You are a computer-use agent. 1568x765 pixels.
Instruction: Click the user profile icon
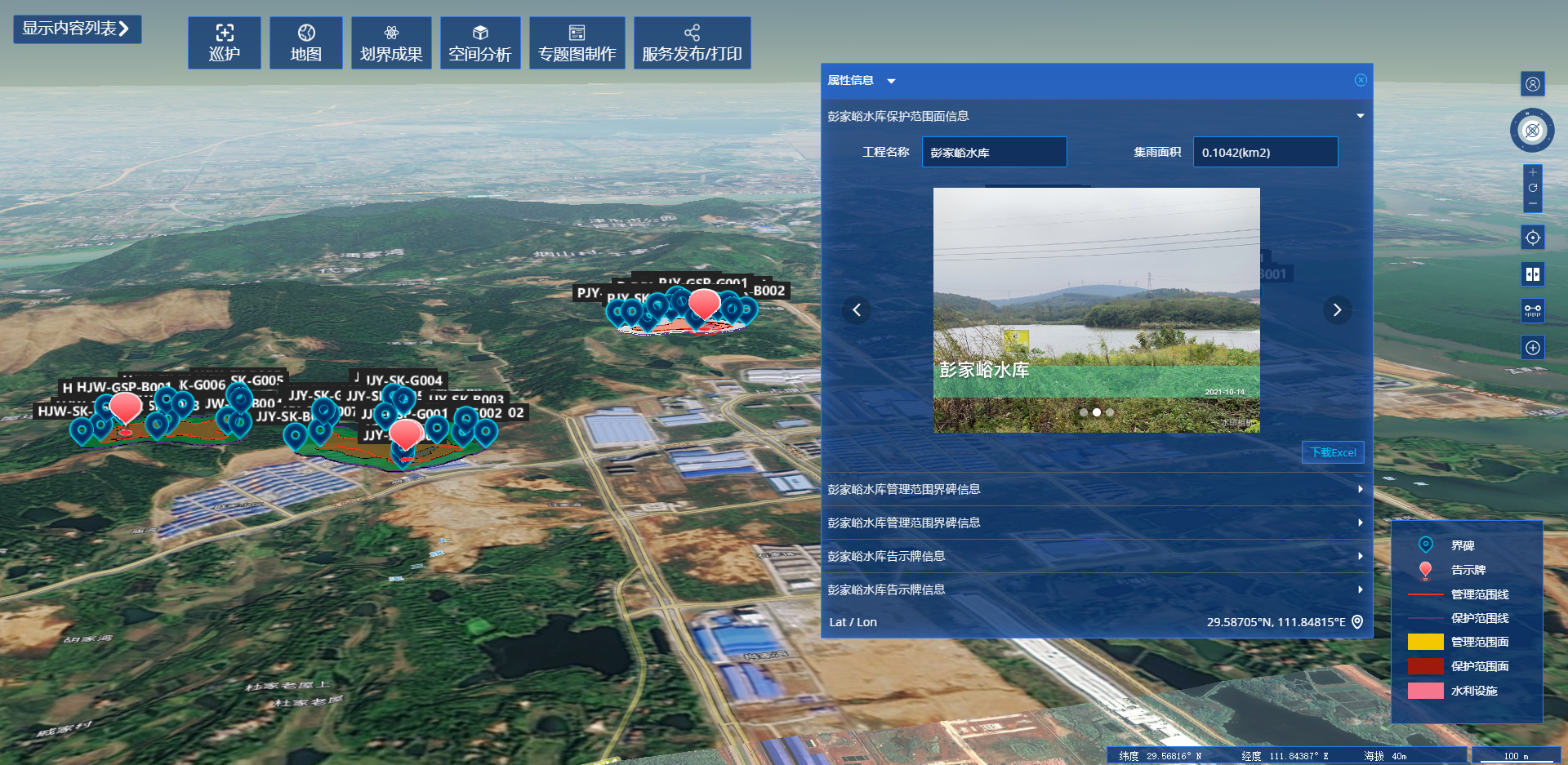pyautogui.click(x=1533, y=84)
